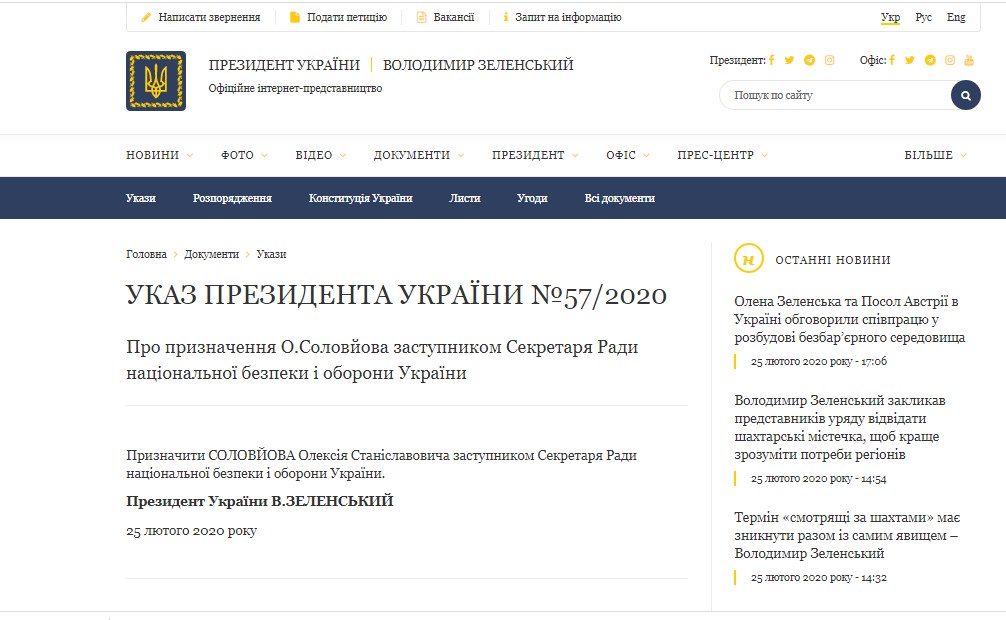The image size is (1006, 620).
Task: Open the Розпорядження tab in submenu
Action: [232, 198]
